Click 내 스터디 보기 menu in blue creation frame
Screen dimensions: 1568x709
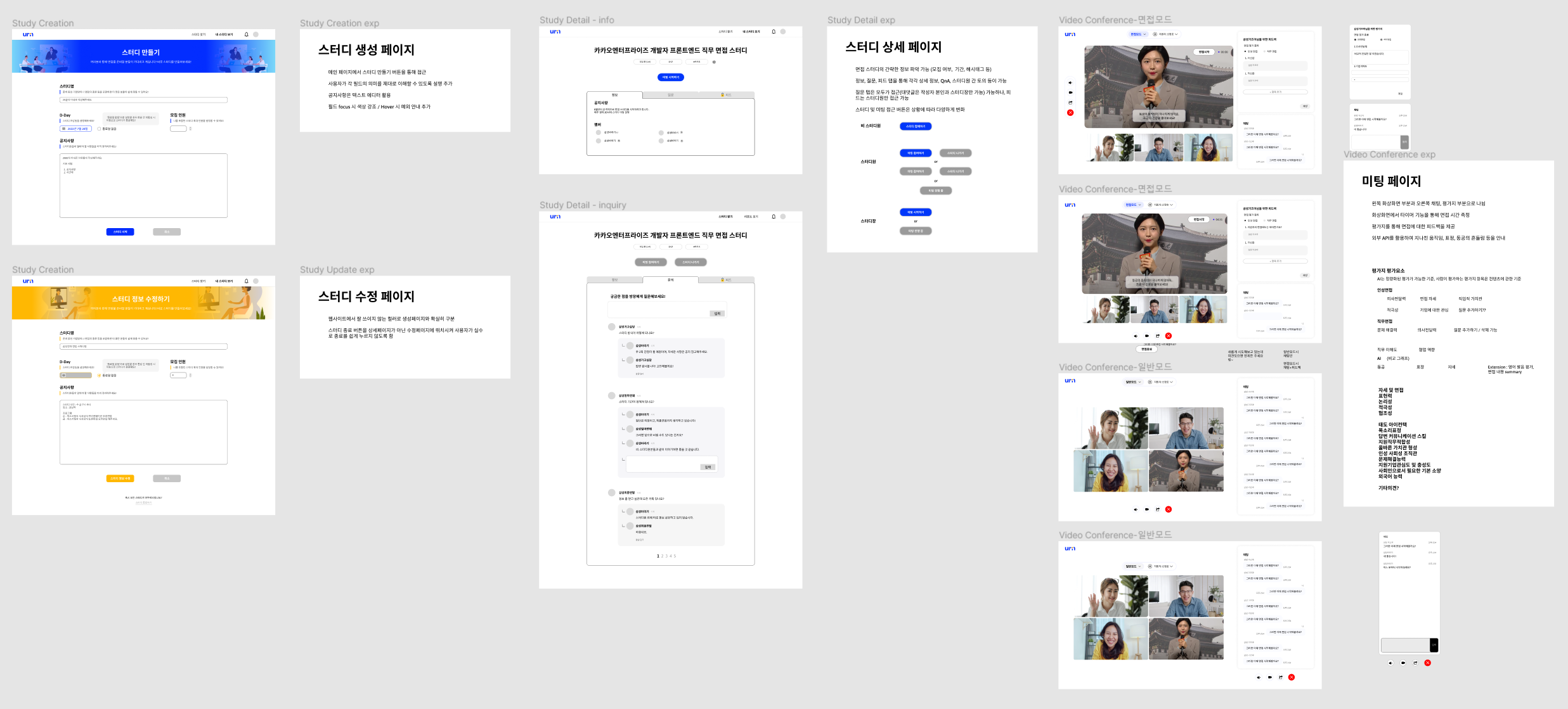point(224,35)
